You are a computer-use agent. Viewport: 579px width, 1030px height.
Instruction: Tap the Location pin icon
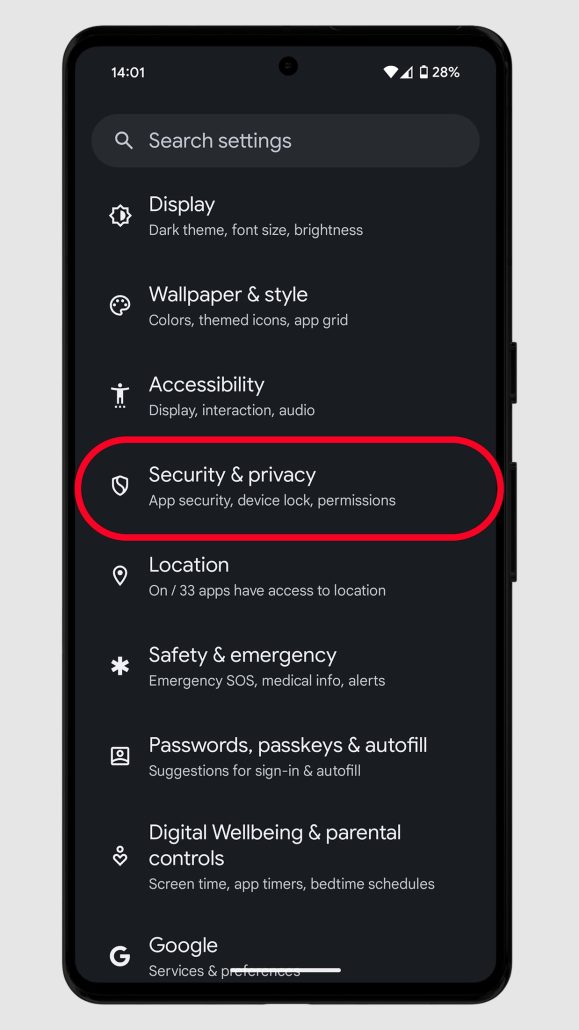pyautogui.click(x=120, y=576)
